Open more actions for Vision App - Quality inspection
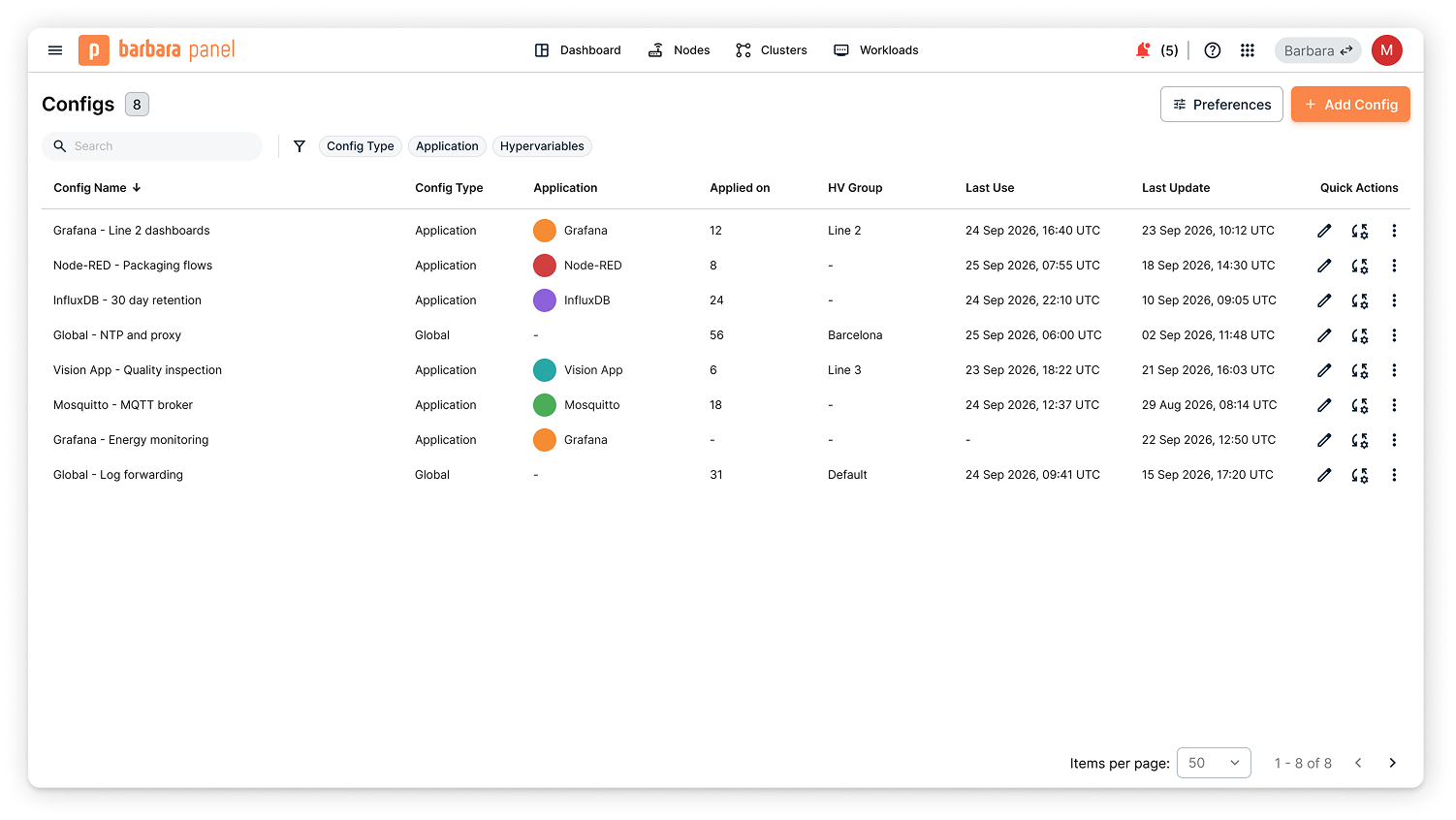Viewport: 1456px width, 820px height. [1394, 370]
